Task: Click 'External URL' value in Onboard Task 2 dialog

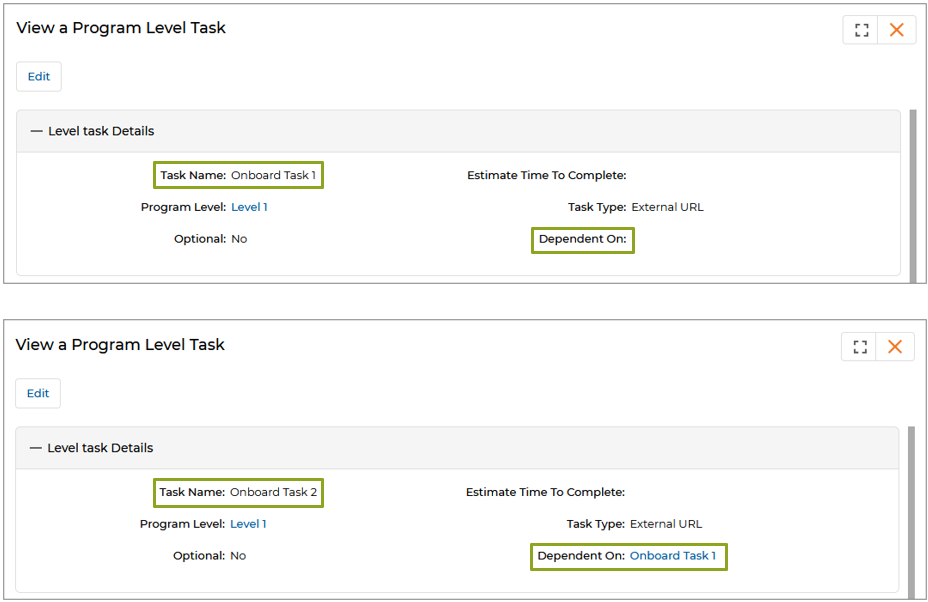Action: [666, 524]
